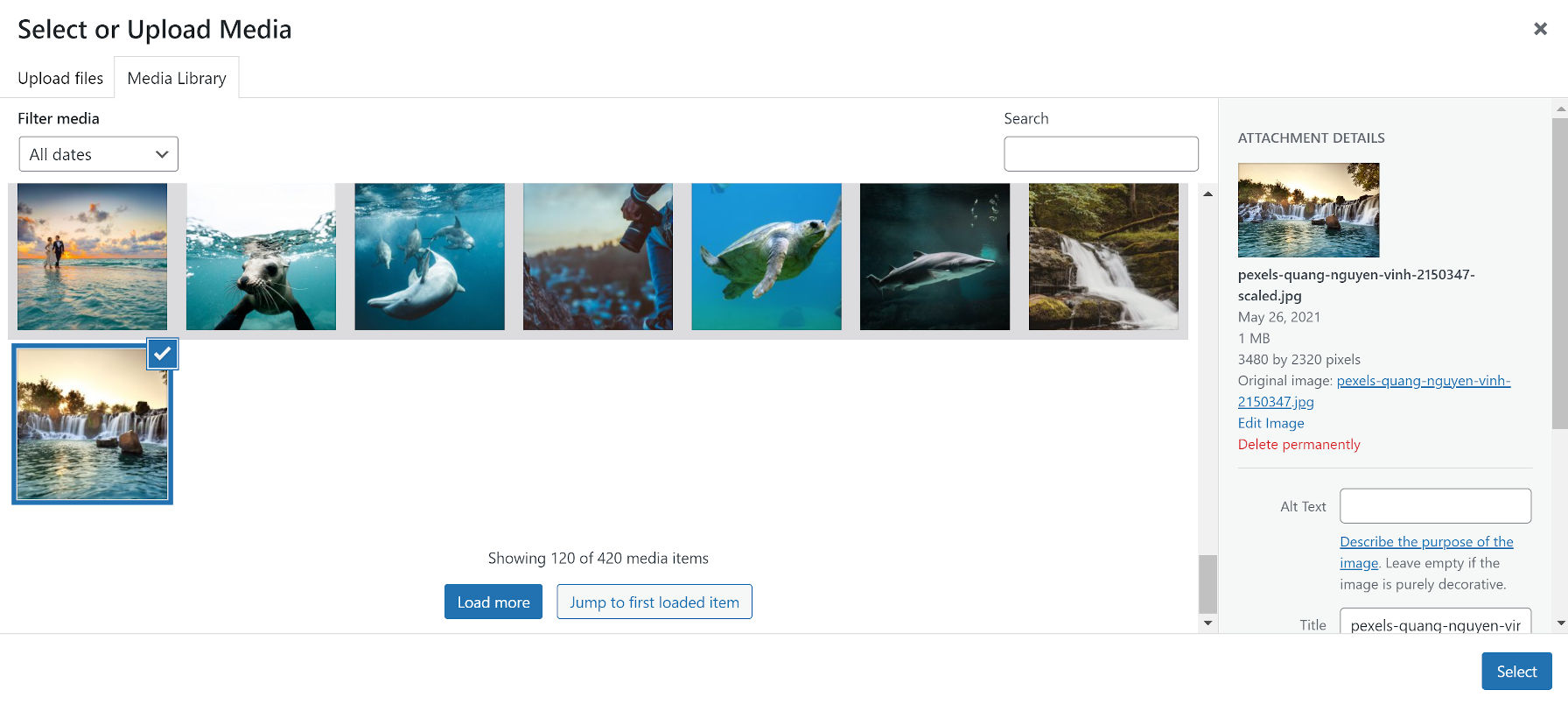The height and width of the screenshot is (704, 1568).
Task: Click the Load more button
Action: coord(493,602)
